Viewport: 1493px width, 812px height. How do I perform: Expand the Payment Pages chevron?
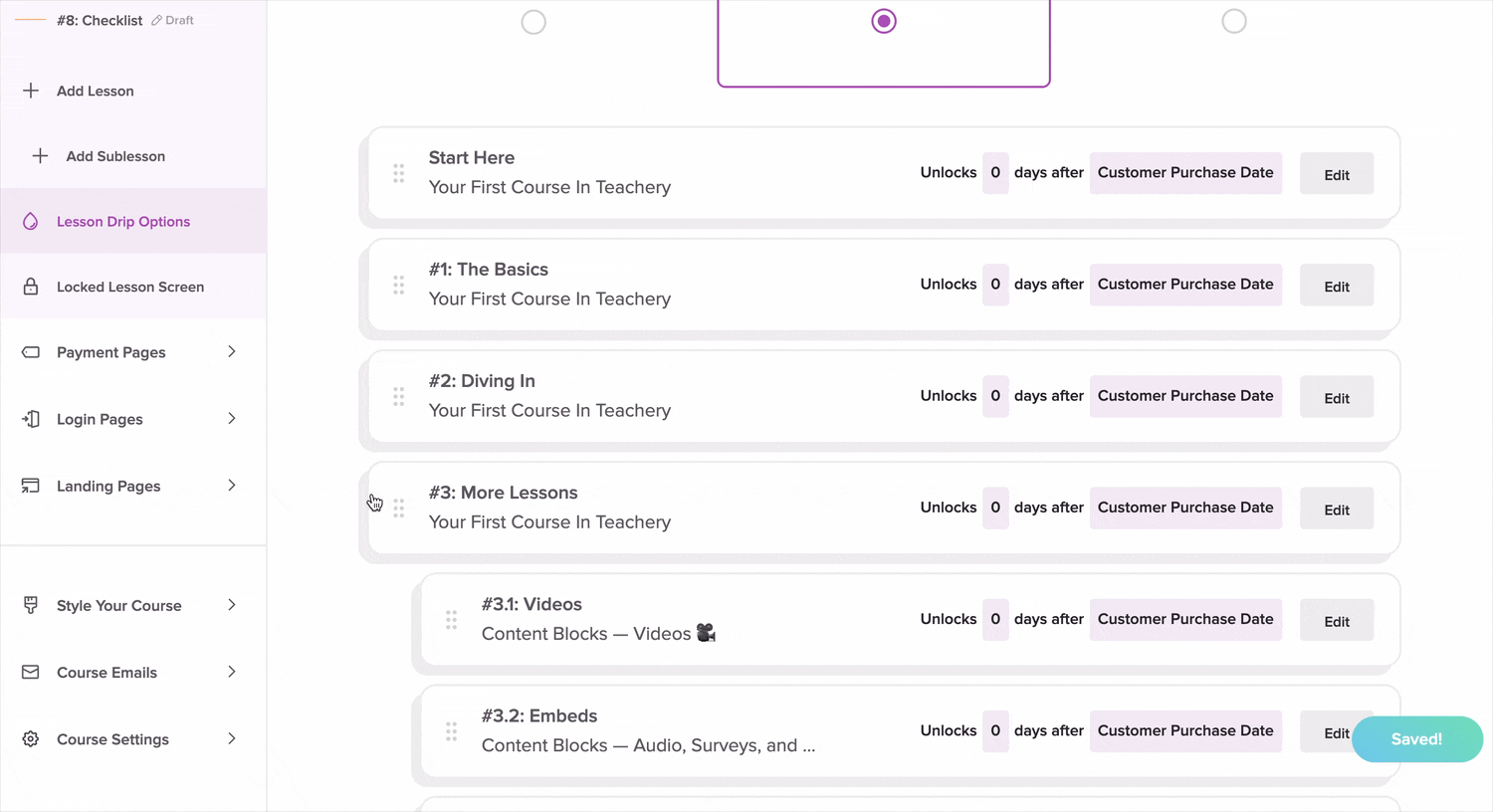pyautogui.click(x=232, y=351)
